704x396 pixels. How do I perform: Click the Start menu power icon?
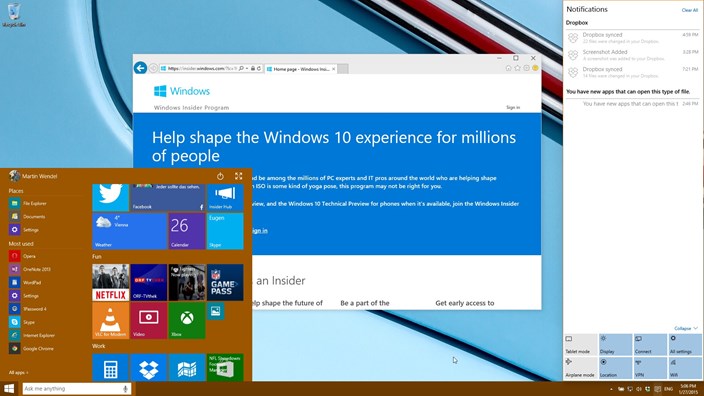point(220,176)
